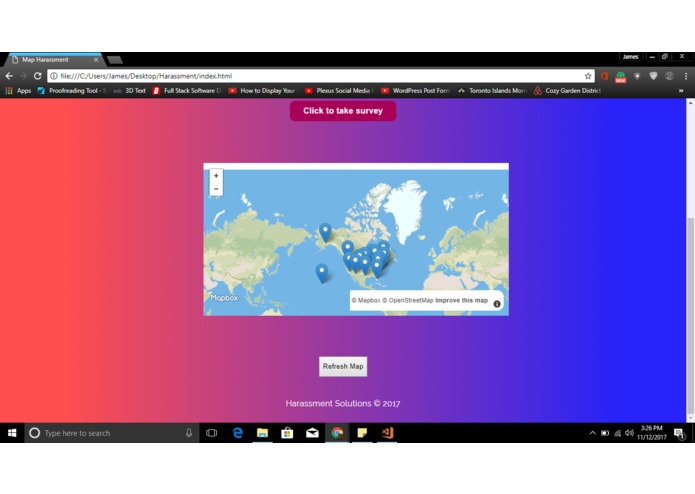Open a new browser tab
This screenshot has width=695, height=494.
pyautogui.click(x=114, y=60)
